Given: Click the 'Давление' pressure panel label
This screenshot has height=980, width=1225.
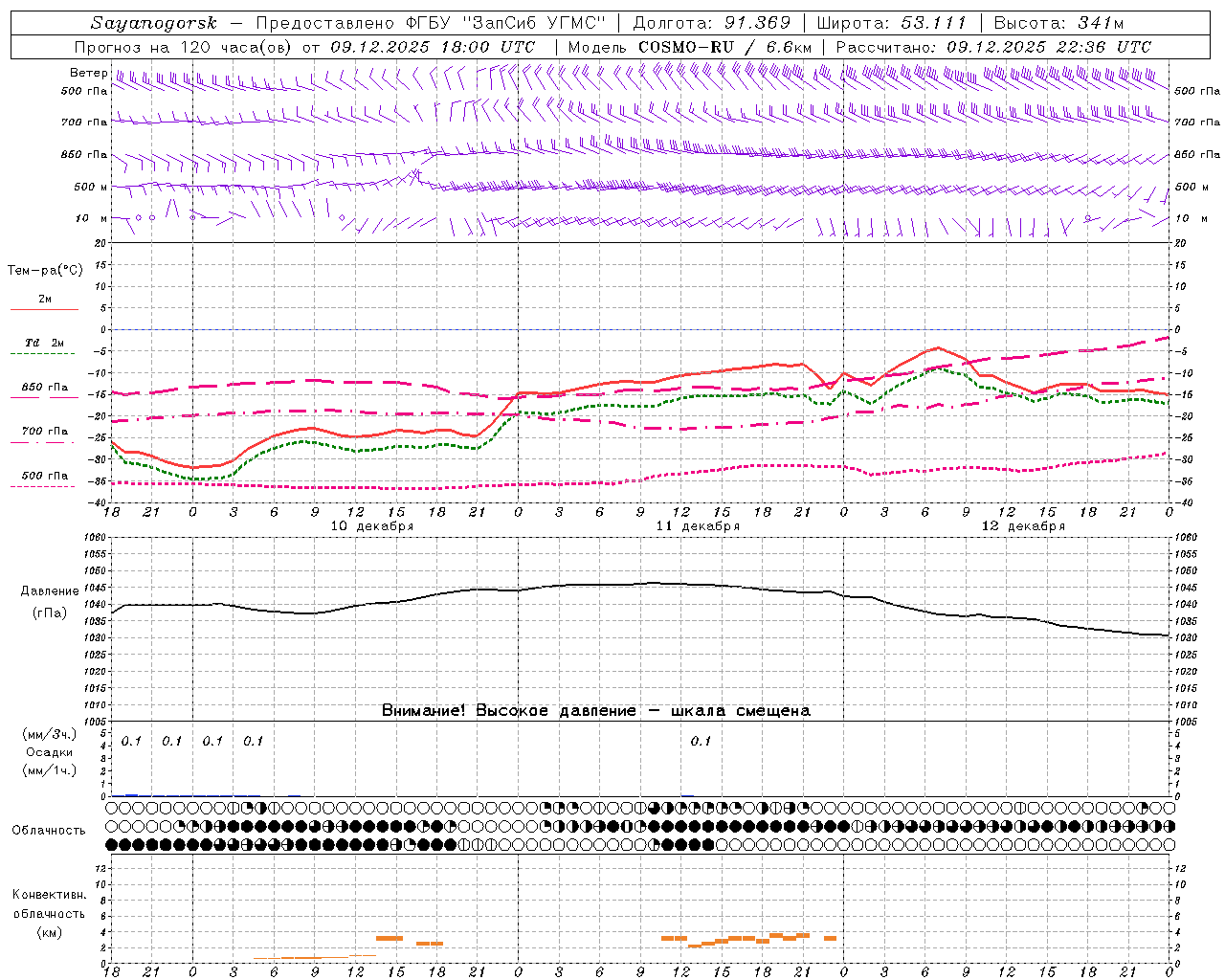Looking at the screenshot, I should [x=50, y=591].
